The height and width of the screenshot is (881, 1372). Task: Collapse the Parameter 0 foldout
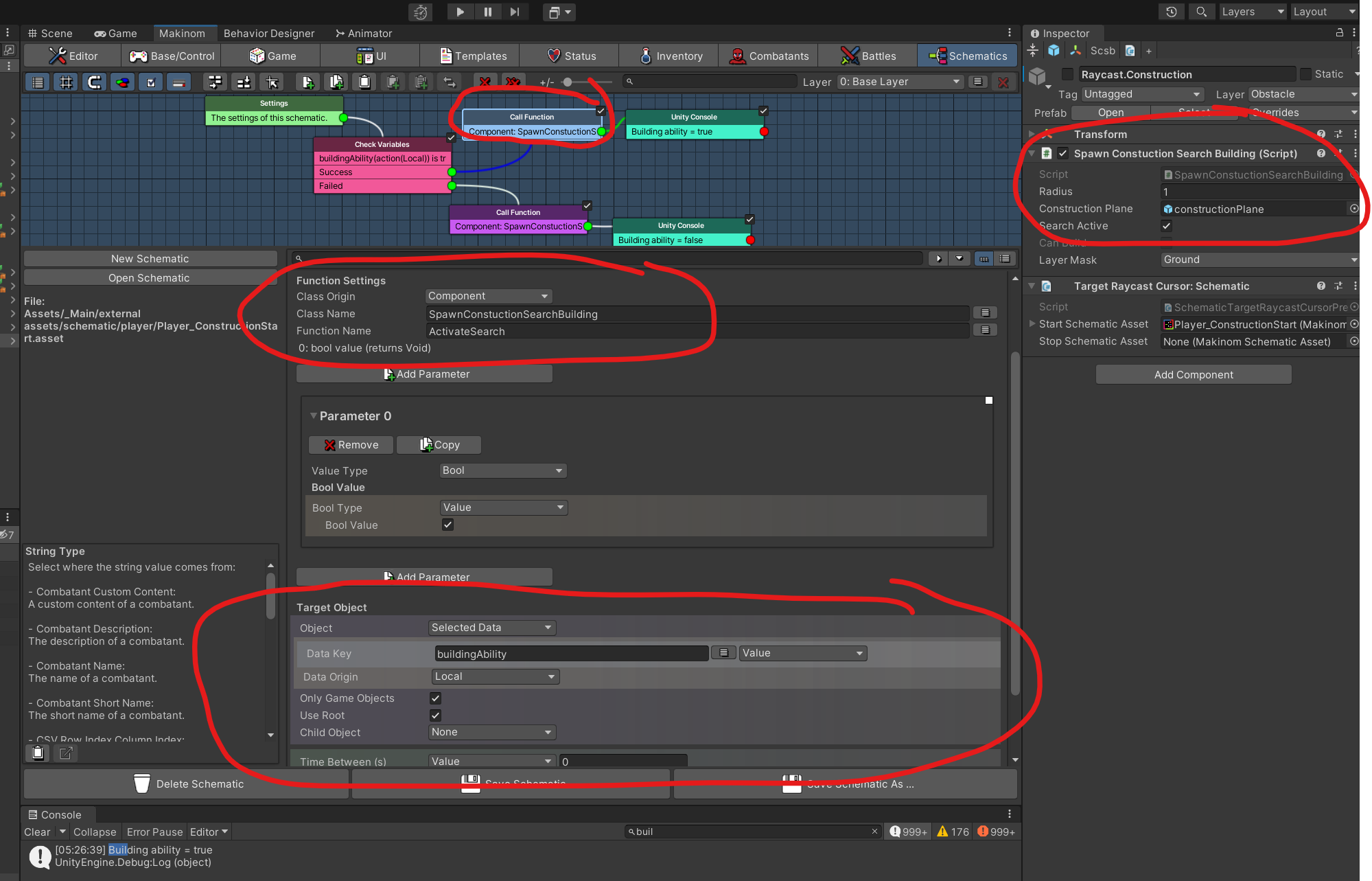314,416
